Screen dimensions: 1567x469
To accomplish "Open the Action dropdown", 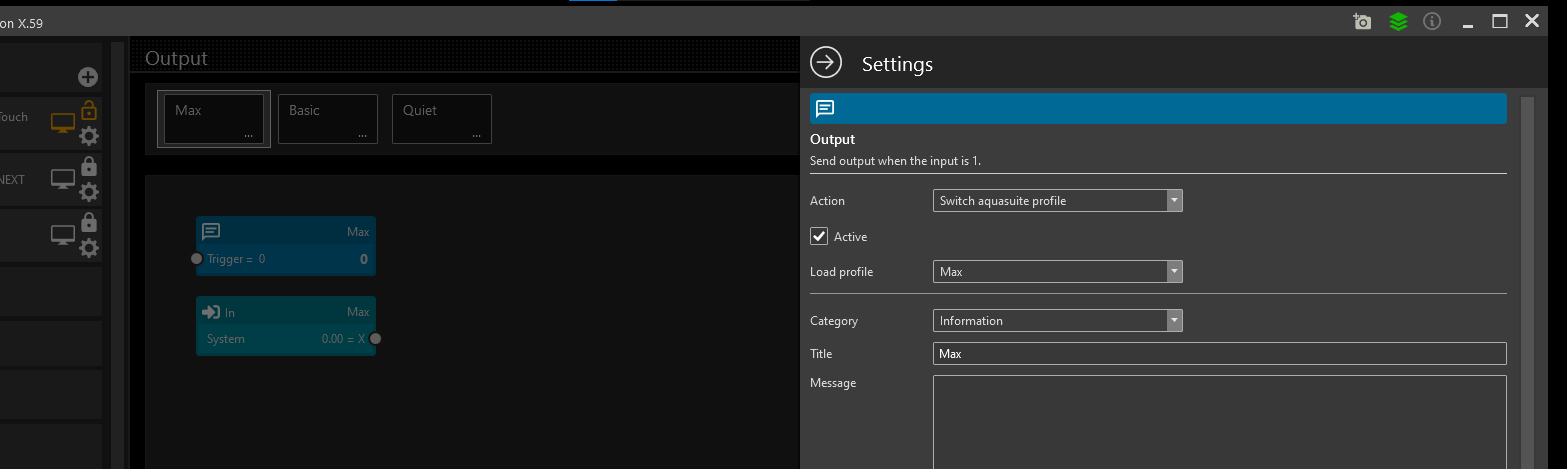I will 1057,201.
